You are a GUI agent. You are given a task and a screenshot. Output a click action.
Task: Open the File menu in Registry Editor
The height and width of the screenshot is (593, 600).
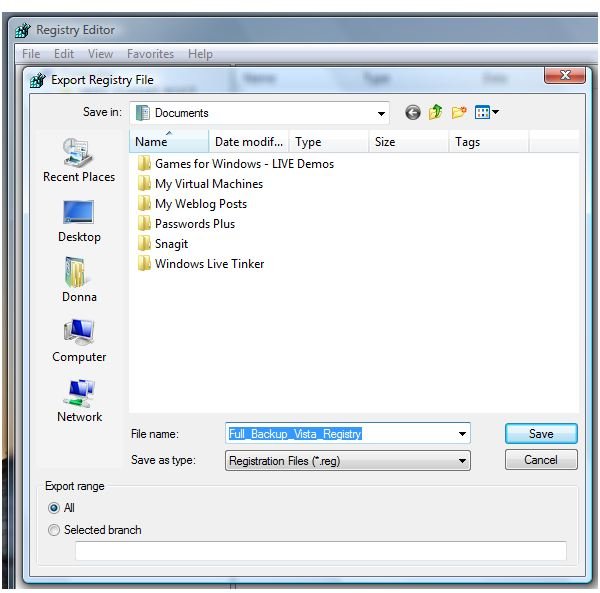[x=31, y=54]
